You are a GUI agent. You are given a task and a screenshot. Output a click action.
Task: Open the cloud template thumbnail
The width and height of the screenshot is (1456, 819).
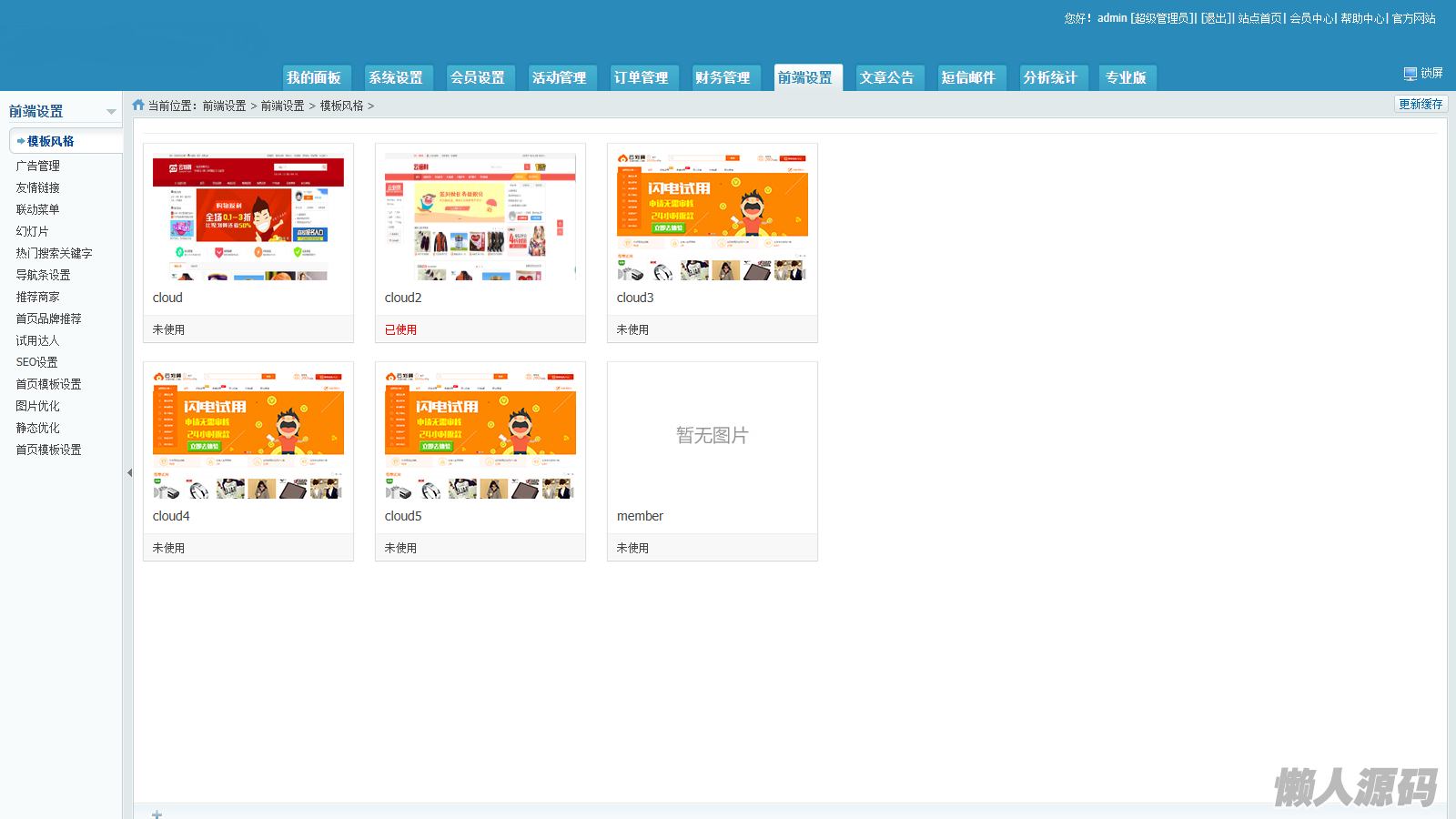[248, 217]
